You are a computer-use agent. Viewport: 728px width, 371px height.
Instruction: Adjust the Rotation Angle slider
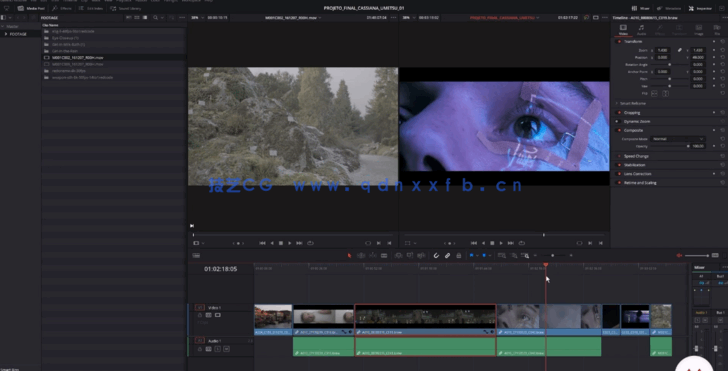[670, 65]
